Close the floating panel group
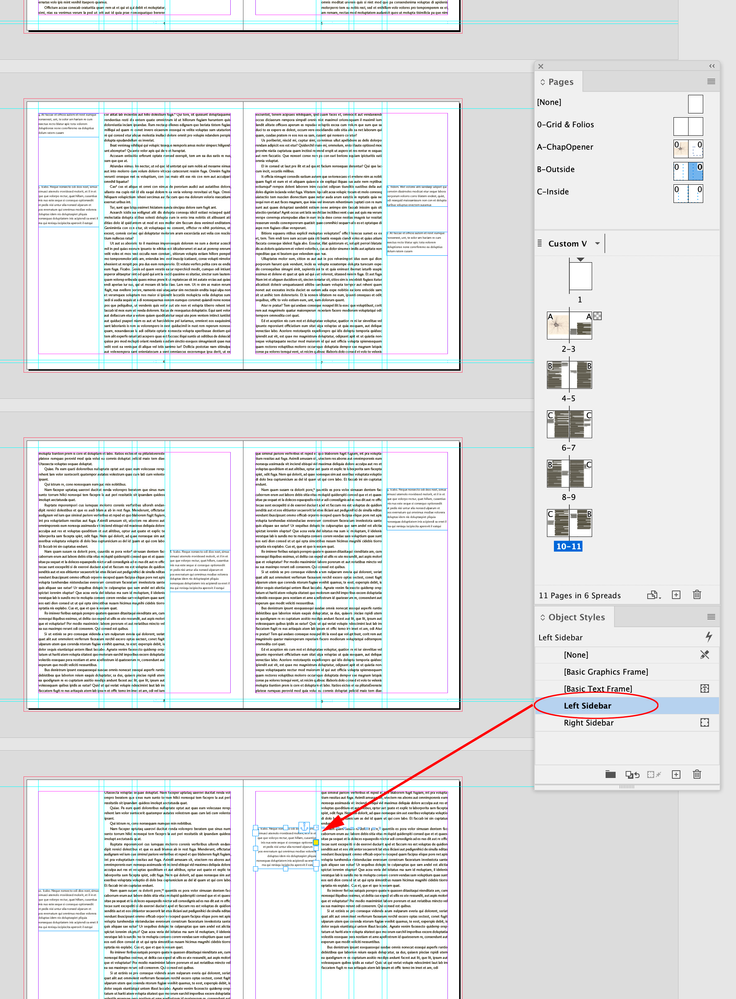The height and width of the screenshot is (999, 736). [x=540, y=66]
